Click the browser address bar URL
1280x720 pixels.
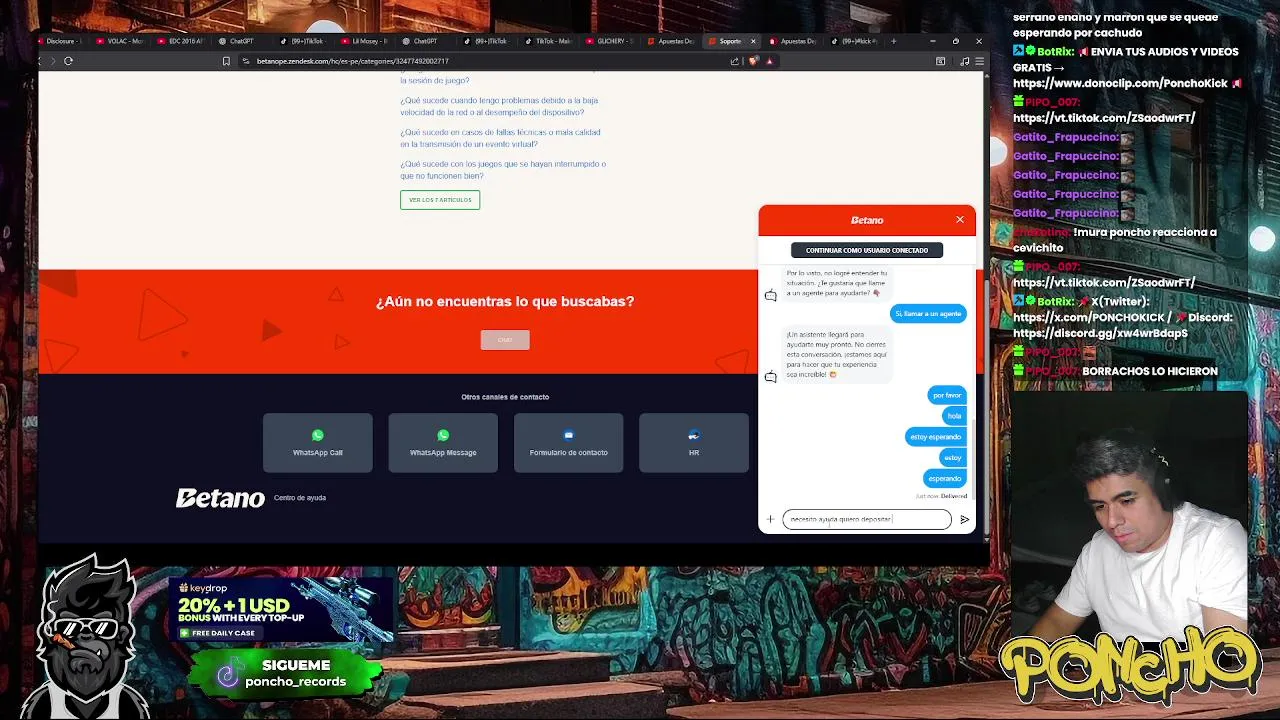point(352,61)
